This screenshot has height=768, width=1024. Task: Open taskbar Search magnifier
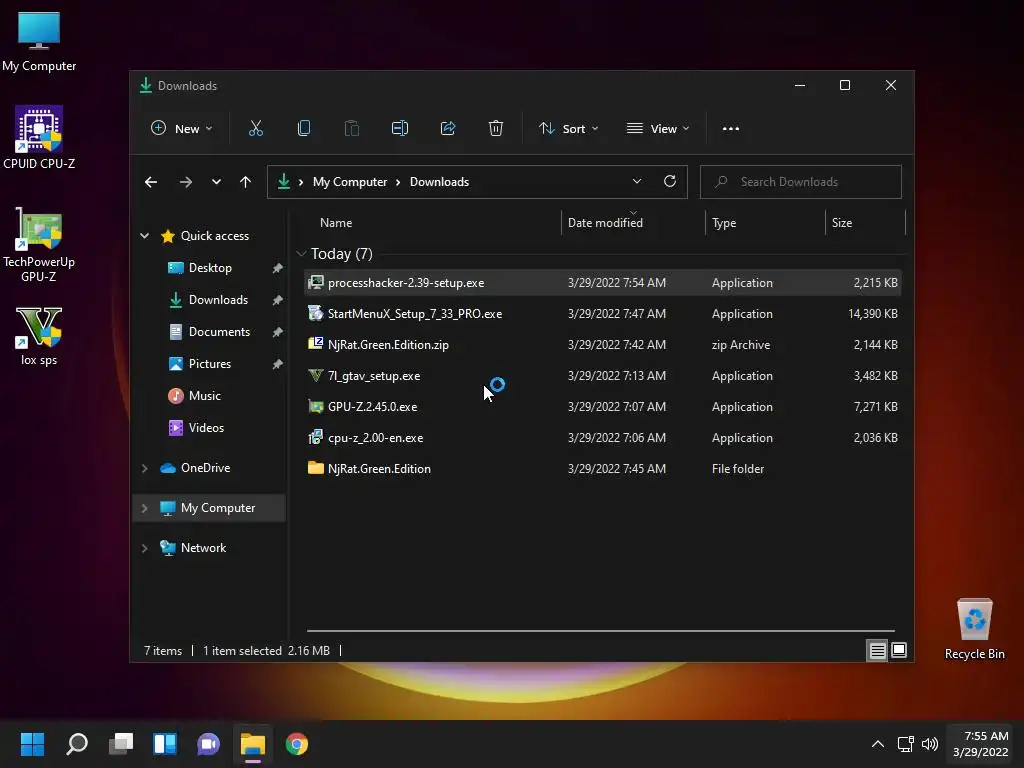(x=77, y=744)
